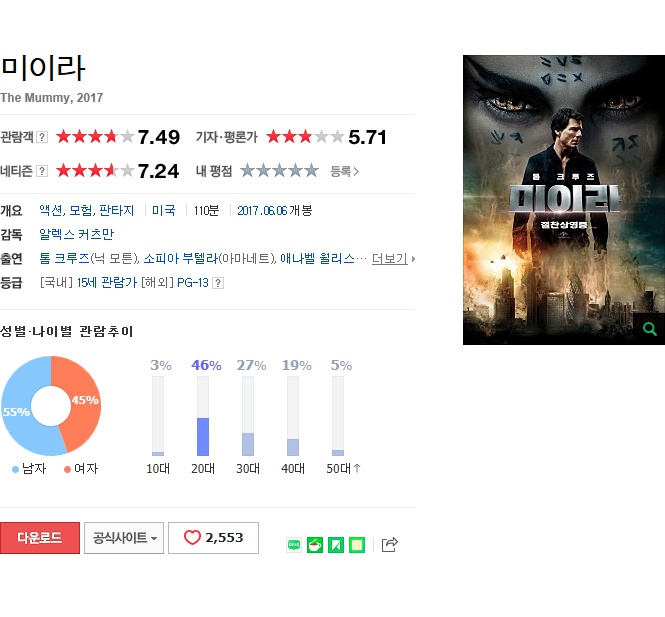Image resolution: width=665 pixels, height=617 pixels.
Task: Open the 공식사이트 dropdown
Action: [x=124, y=538]
